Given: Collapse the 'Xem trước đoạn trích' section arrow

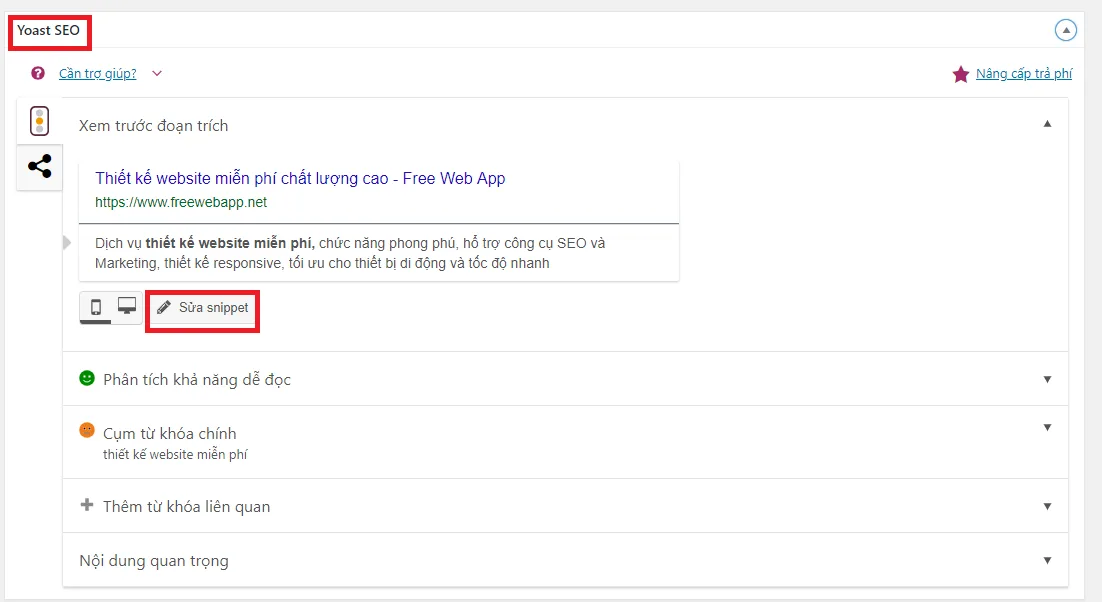Looking at the screenshot, I should (1047, 124).
